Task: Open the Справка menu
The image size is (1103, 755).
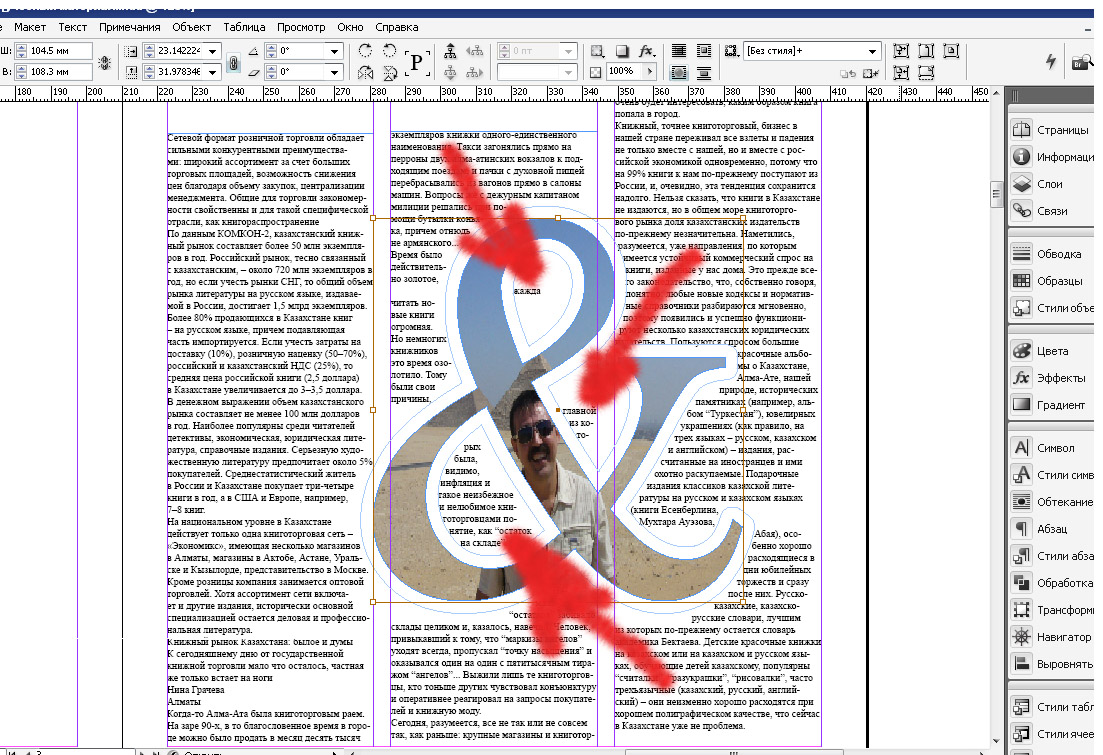Action: tap(397, 27)
